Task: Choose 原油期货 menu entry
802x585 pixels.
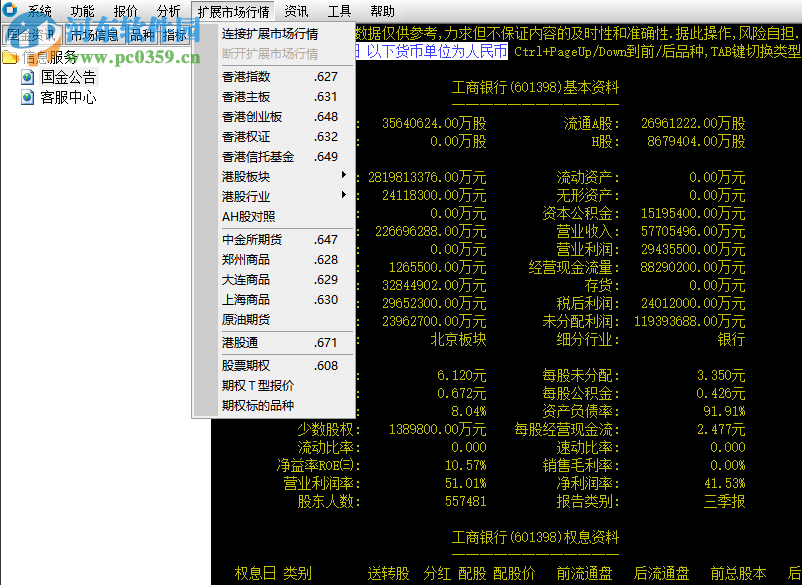Action: [274, 319]
